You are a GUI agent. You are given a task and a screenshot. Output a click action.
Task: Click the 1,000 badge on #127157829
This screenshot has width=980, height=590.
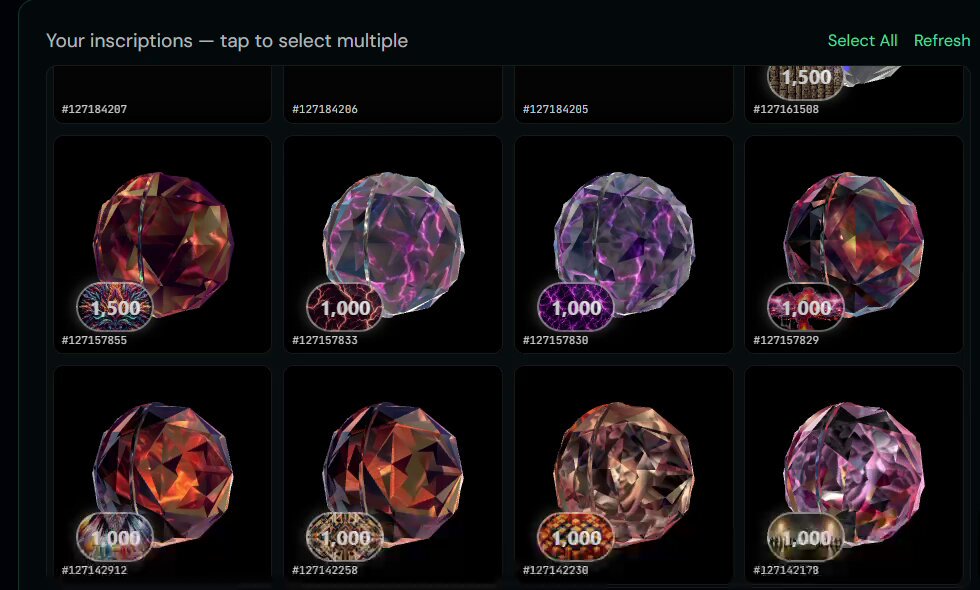[806, 308]
